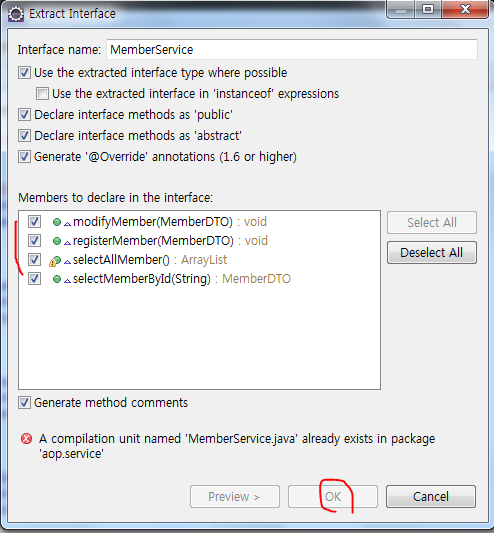The image size is (494, 533).
Task: Click the green public method icon of modifyMember
Action: 57,222
